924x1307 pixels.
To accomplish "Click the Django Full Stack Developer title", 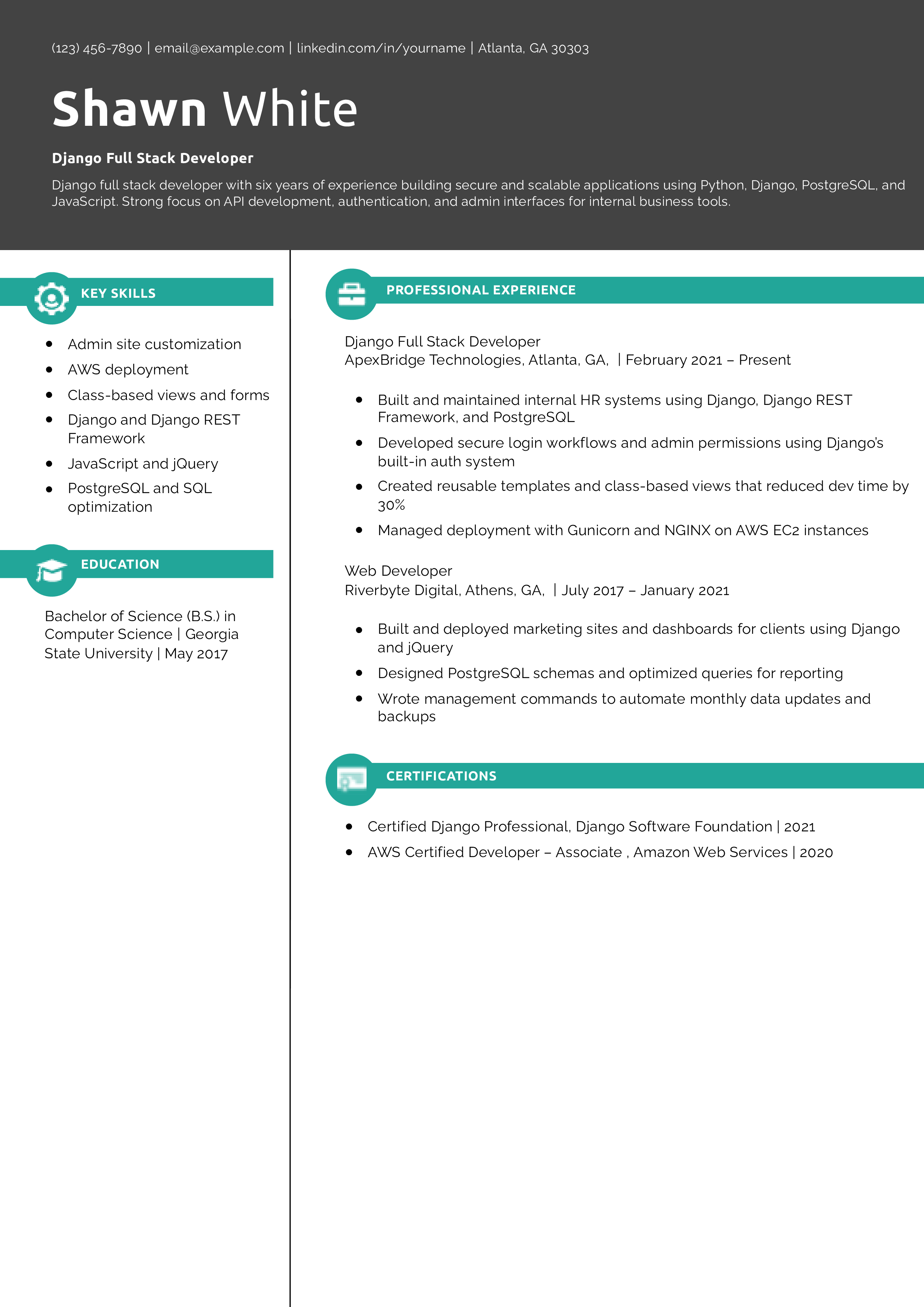I will (x=153, y=158).
